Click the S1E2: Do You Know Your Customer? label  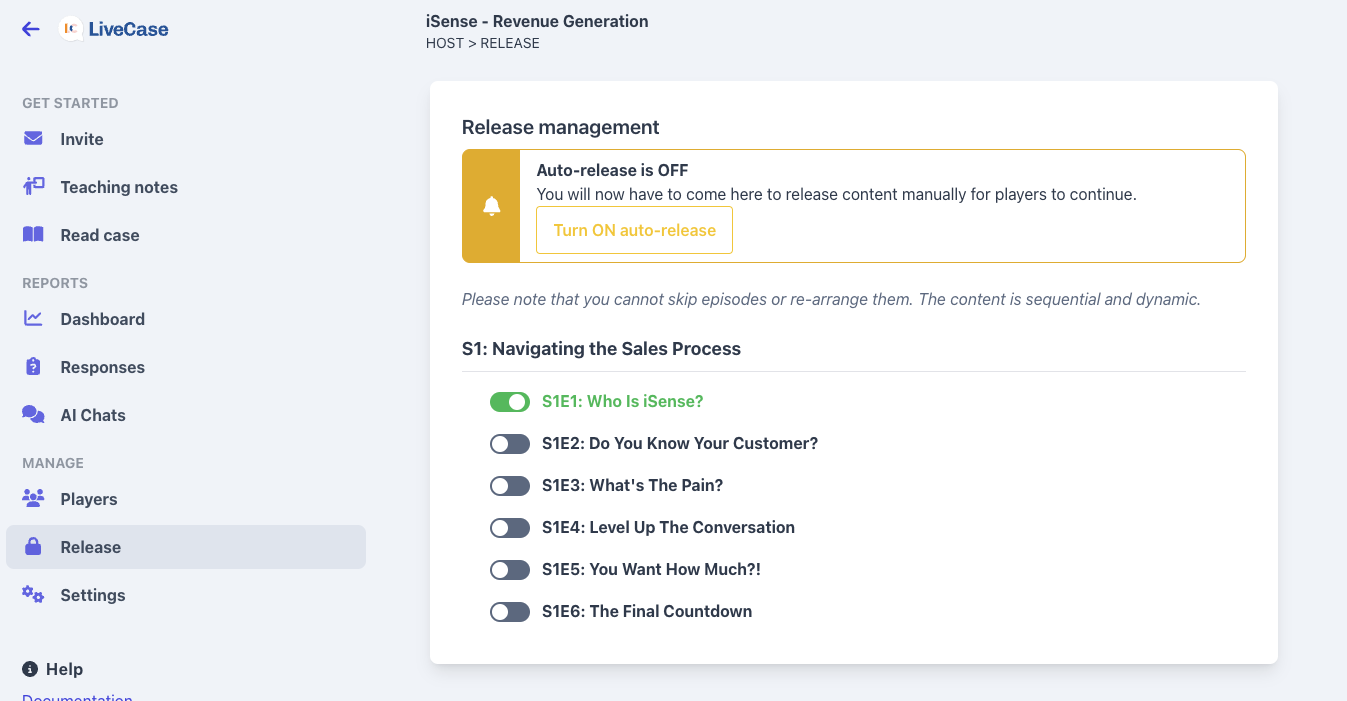click(x=680, y=443)
